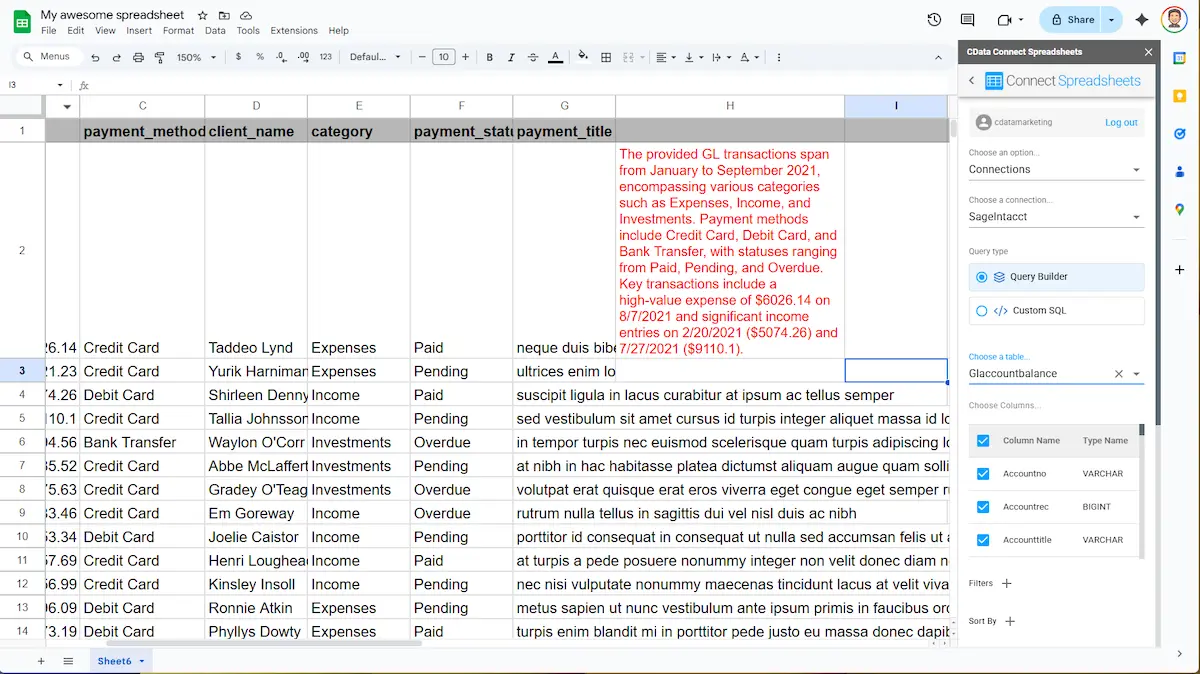Log out of cdatamarketing account
This screenshot has height=674, width=1200.
click(x=1121, y=122)
